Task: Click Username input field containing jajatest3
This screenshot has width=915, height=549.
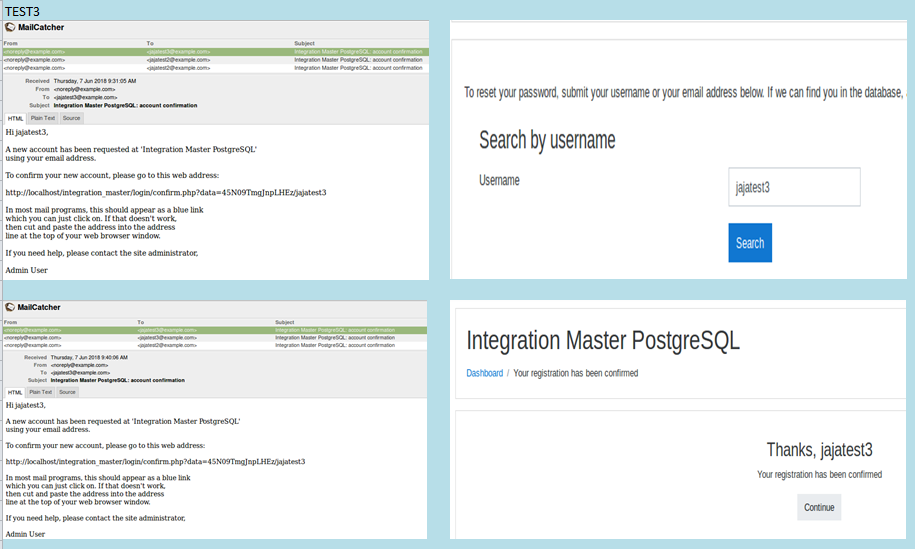Action: coord(794,187)
